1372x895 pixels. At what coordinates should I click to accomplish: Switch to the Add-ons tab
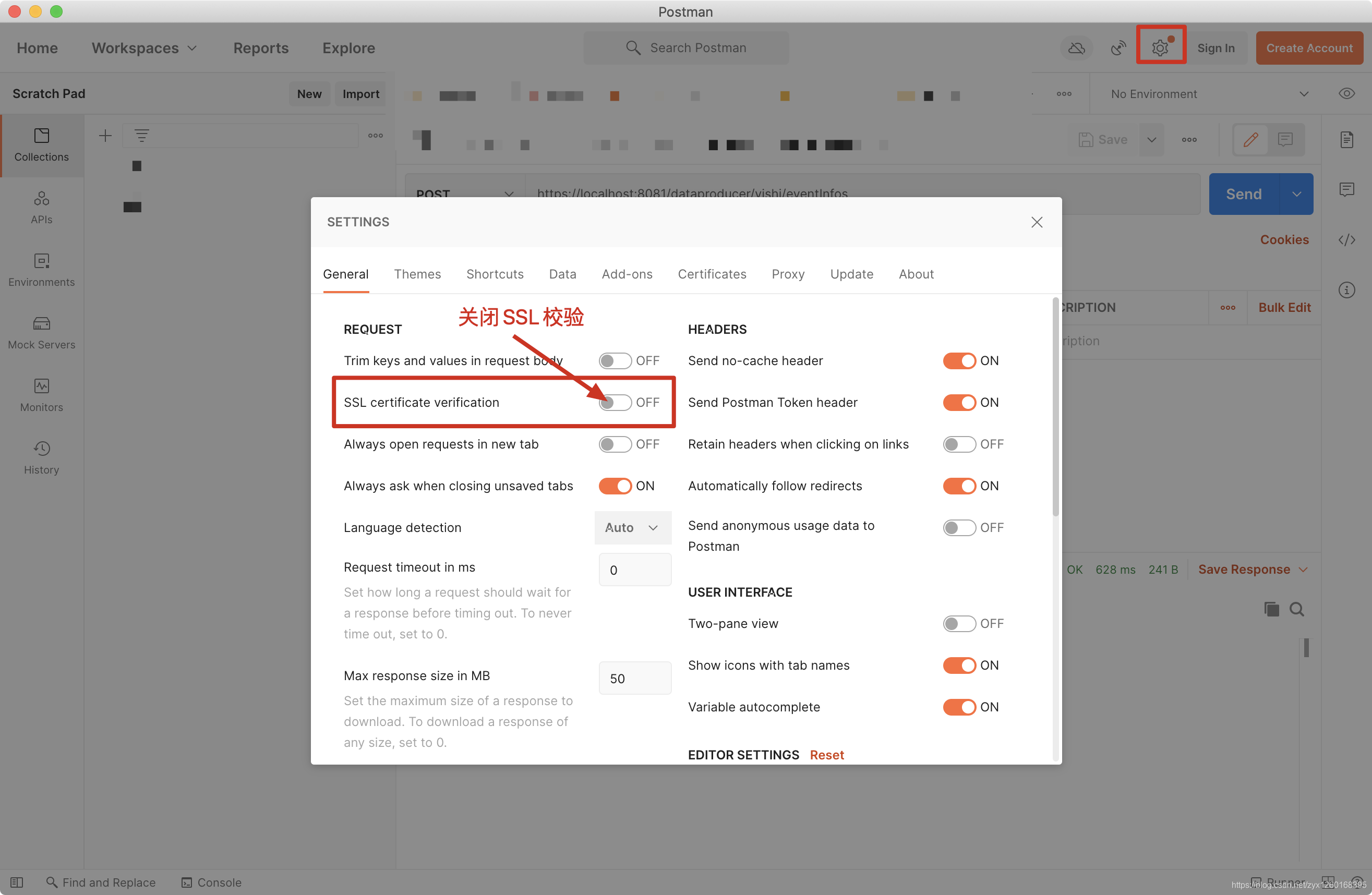click(x=627, y=274)
